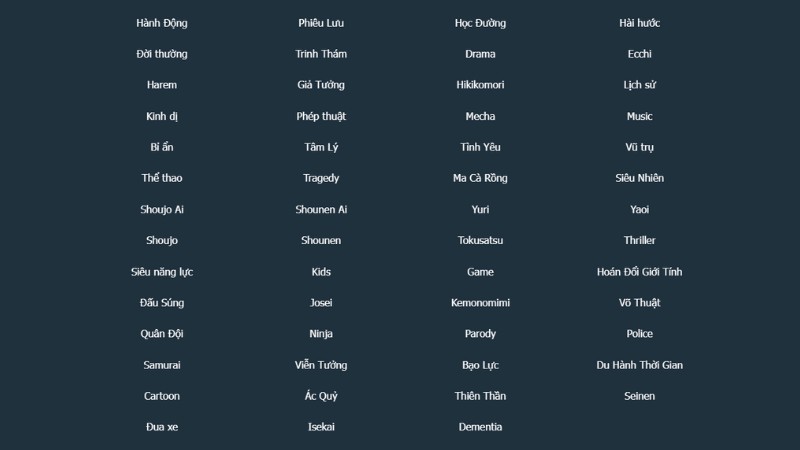Screen dimensions: 800x450
Task: Open the Trinh Thám genre
Action: pos(321,54)
